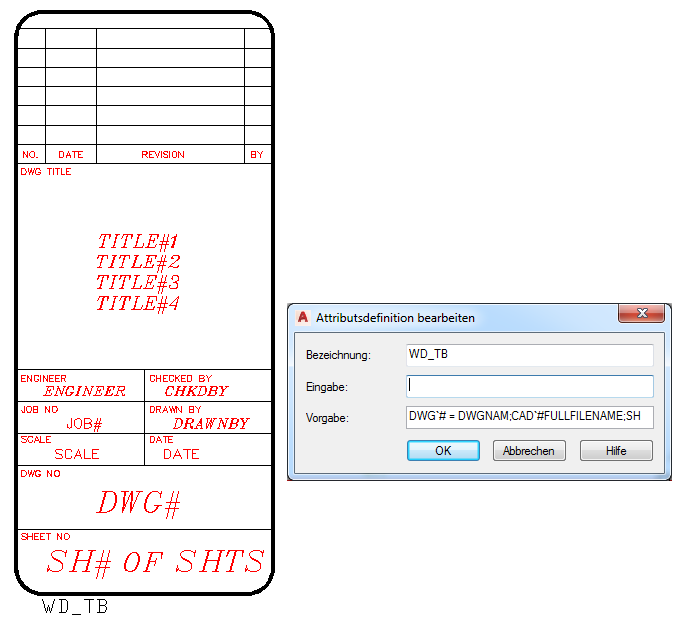Screen dimensions: 687x626
Task: Click the CHECKED BY label
Action: [x=181, y=378]
